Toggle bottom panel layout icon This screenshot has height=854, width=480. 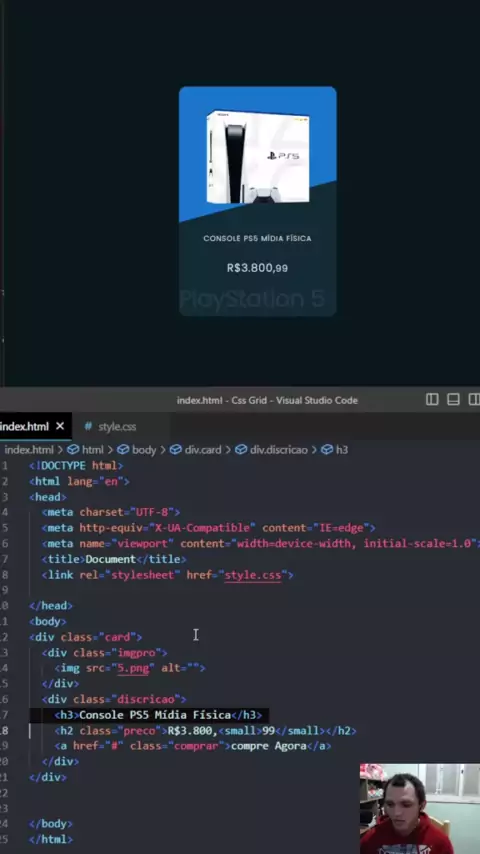[x=453, y=400]
